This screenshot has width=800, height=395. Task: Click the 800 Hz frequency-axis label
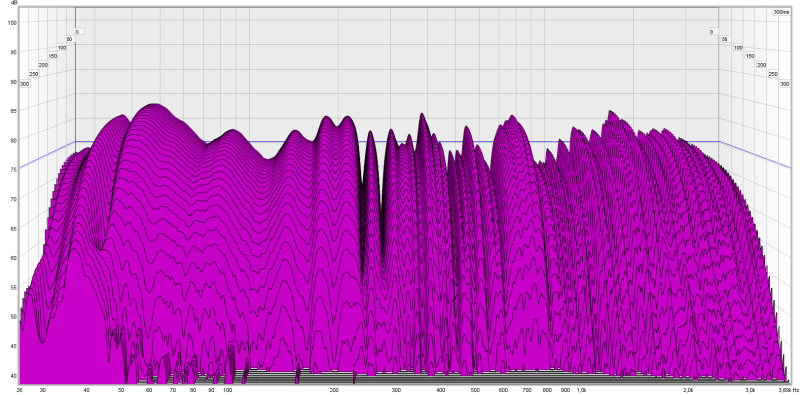547,390
